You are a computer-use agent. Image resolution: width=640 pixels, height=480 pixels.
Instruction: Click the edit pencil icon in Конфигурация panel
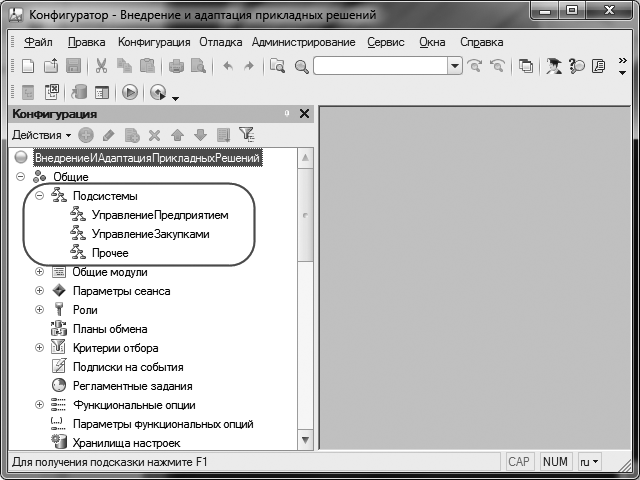coord(108,134)
